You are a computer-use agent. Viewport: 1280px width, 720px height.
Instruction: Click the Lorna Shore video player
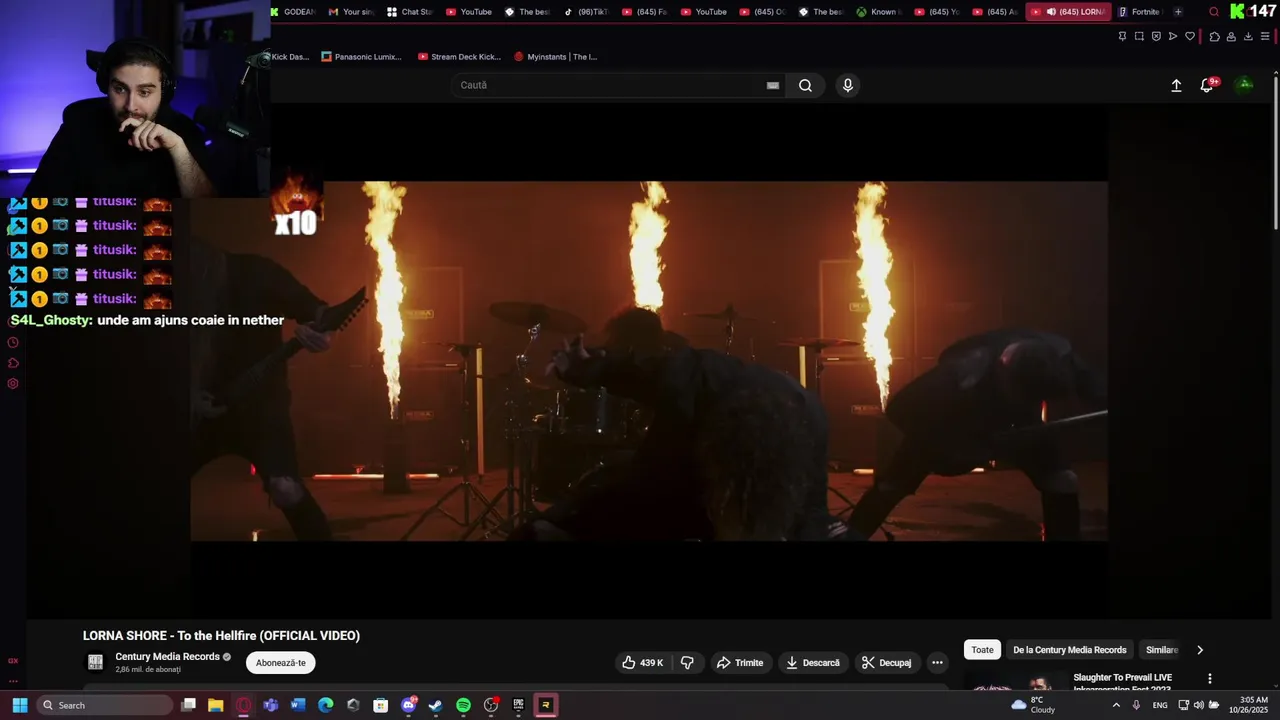[x=649, y=361]
